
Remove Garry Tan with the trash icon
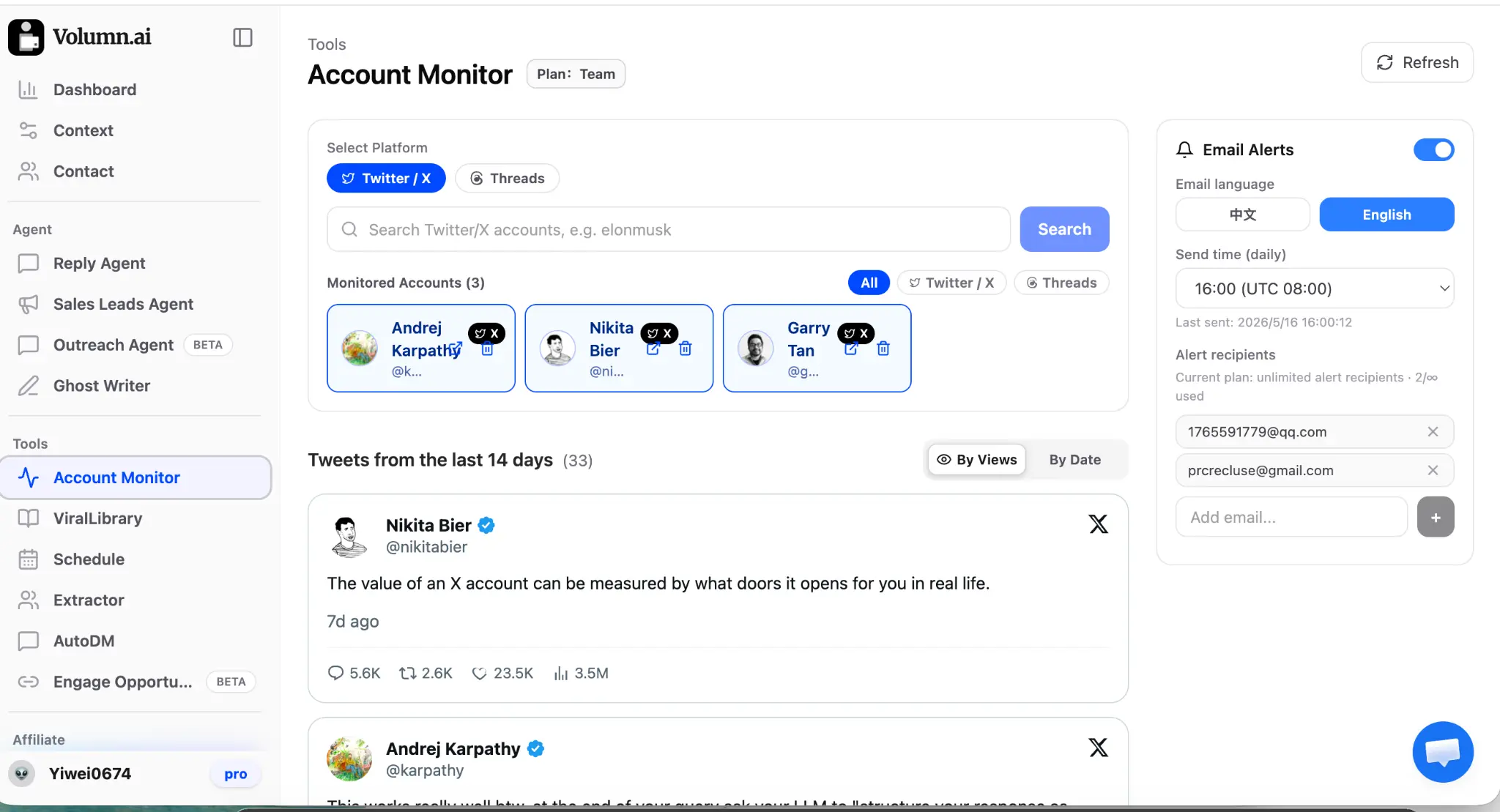(883, 349)
